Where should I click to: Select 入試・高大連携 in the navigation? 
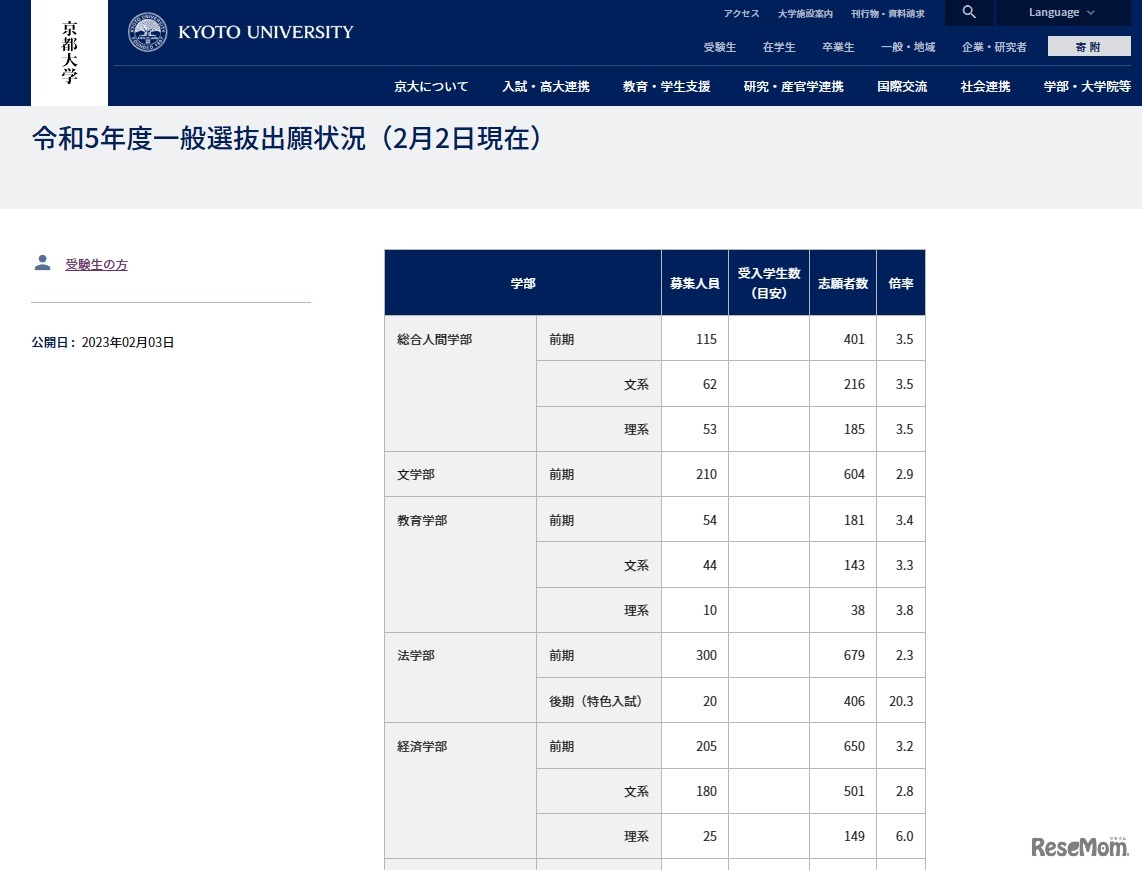[546, 87]
